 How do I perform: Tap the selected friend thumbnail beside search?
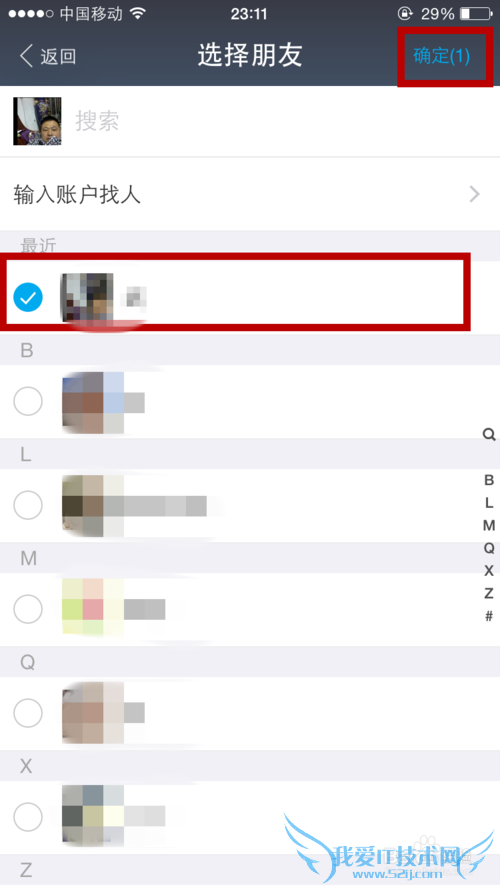37,121
